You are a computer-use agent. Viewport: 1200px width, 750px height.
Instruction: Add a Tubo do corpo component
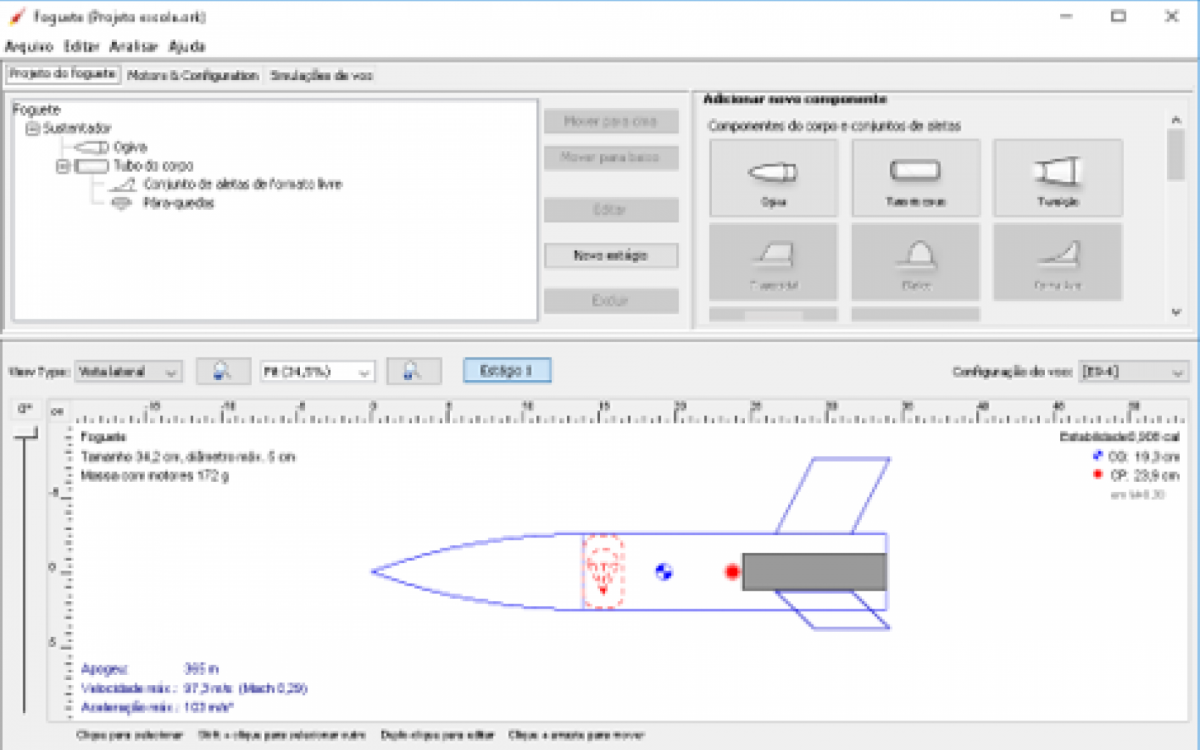point(915,178)
